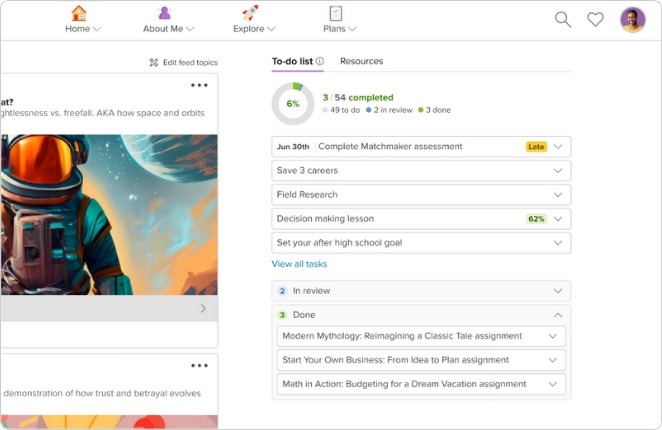Click Edit feed topics
The height and width of the screenshot is (430, 662).
click(183, 63)
